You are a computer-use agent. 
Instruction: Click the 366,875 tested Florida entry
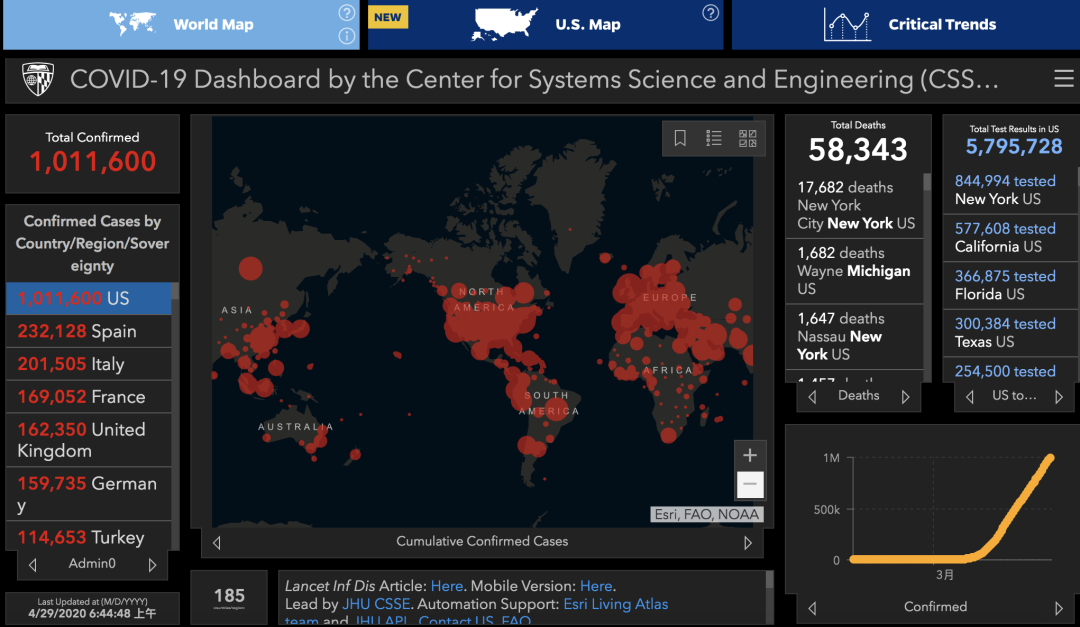pos(1010,285)
